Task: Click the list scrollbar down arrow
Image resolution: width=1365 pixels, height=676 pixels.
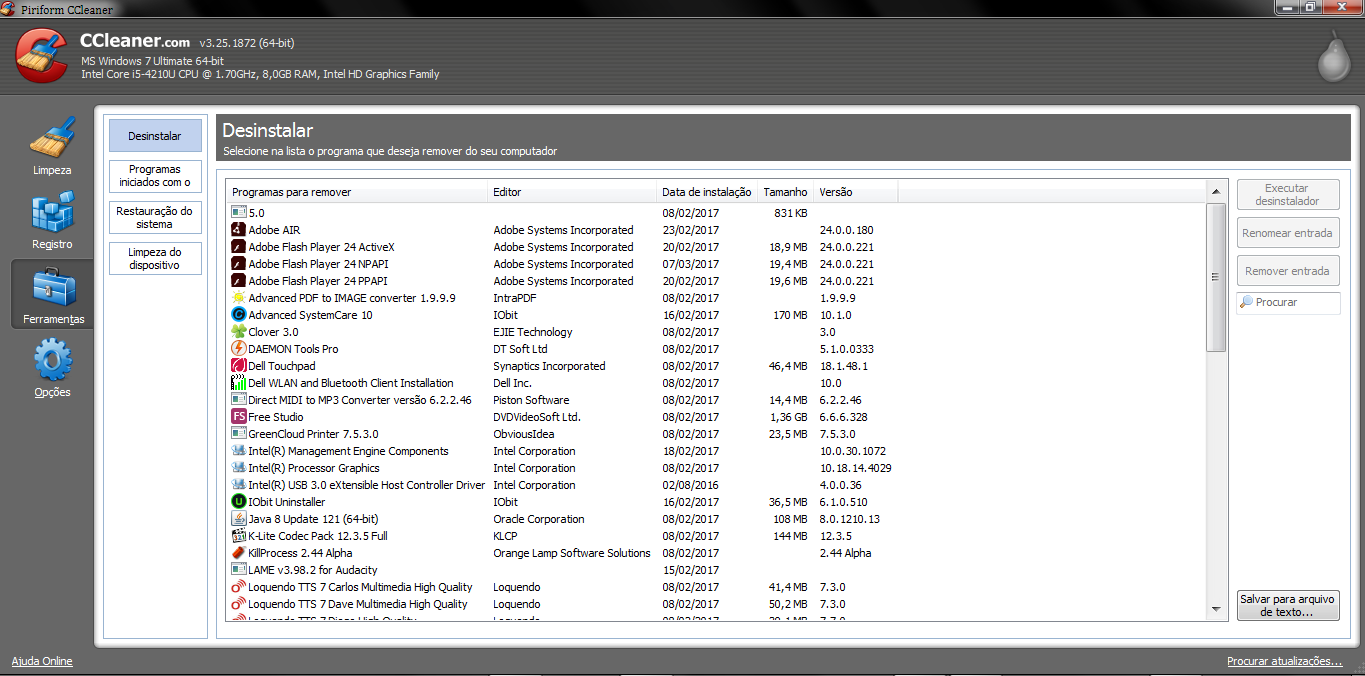Action: (1216, 609)
